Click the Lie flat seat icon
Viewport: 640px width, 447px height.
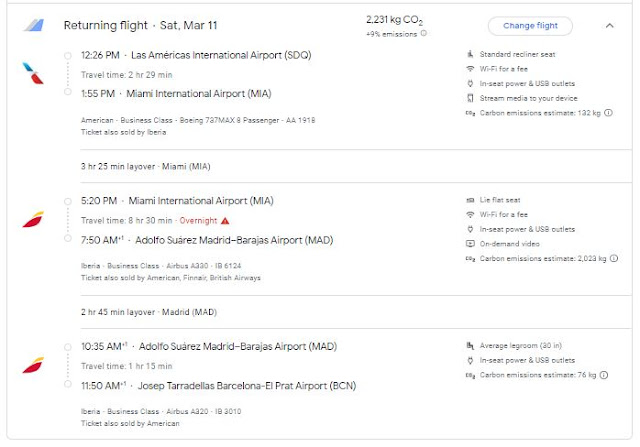click(x=470, y=200)
